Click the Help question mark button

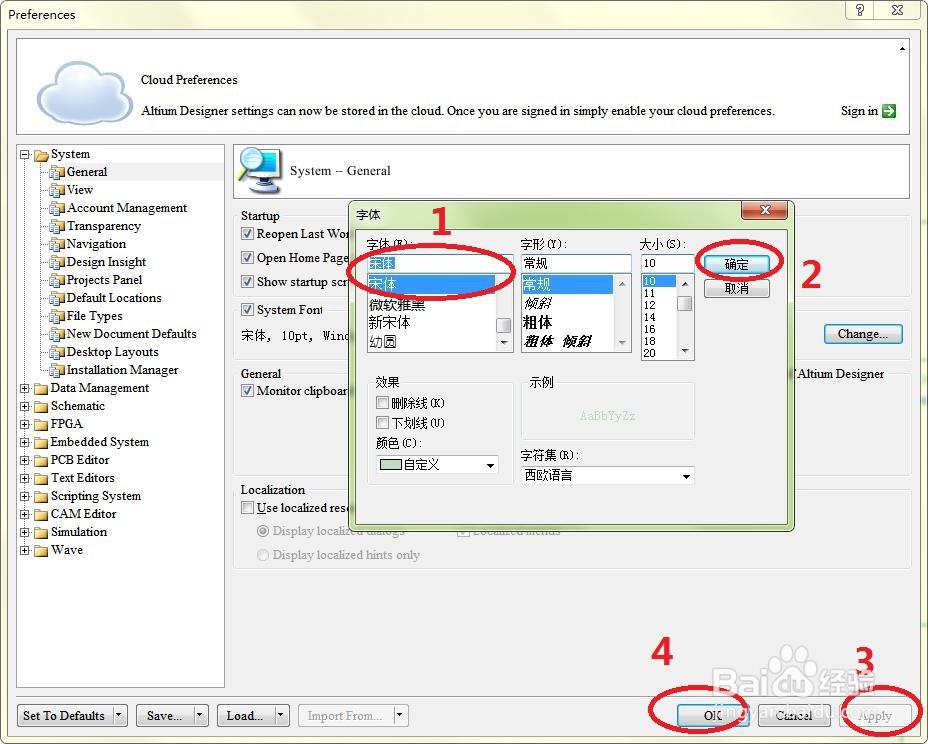(x=860, y=10)
